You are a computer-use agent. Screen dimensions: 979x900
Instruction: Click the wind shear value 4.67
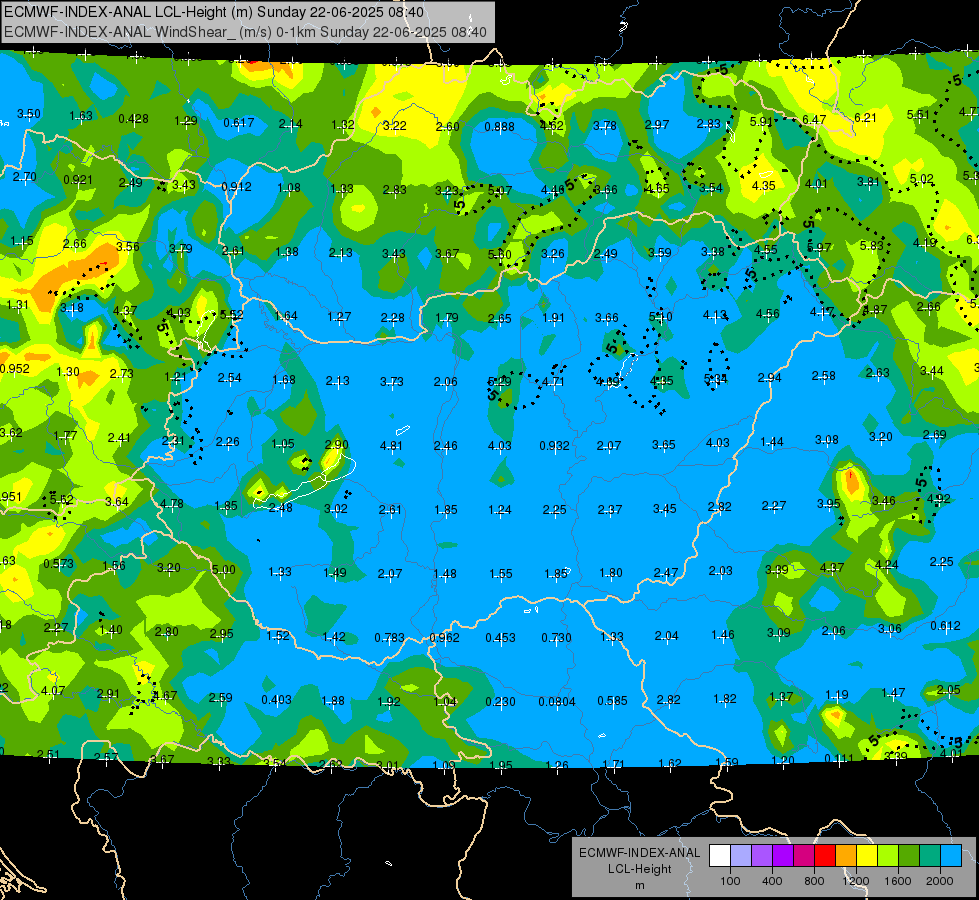point(165,696)
